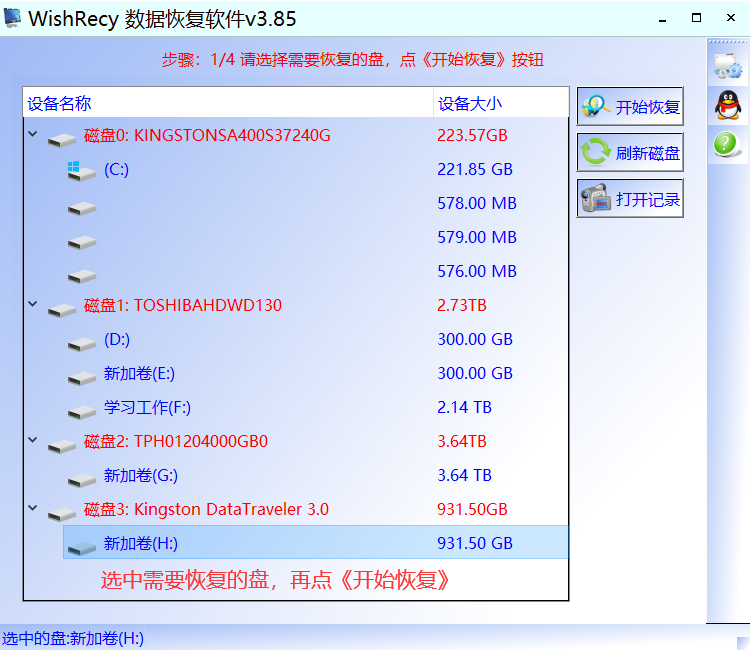Click the drive icon beside 新加卷(E:)
The image size is (750, 650).
coord(82,378)
